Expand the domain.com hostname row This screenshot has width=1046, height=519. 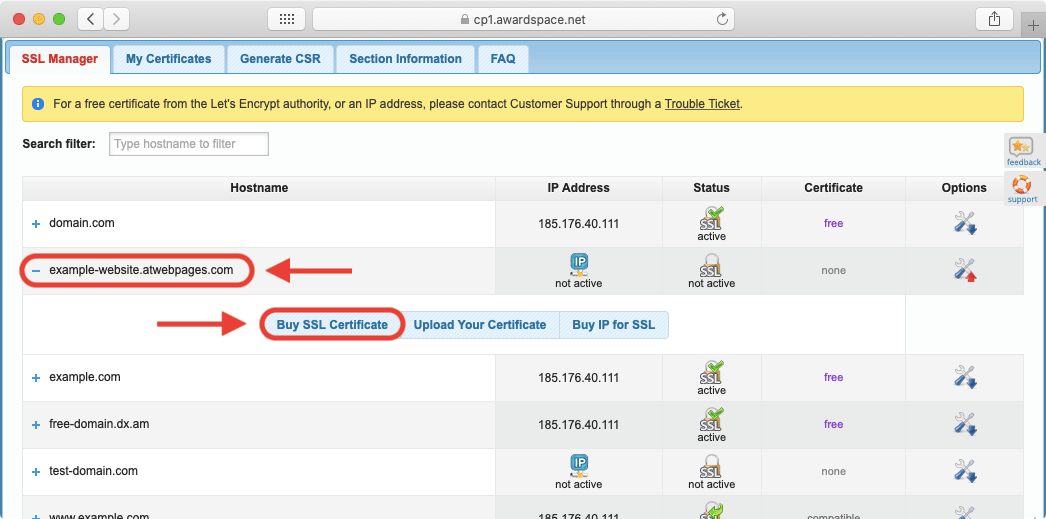click(36, 224)
